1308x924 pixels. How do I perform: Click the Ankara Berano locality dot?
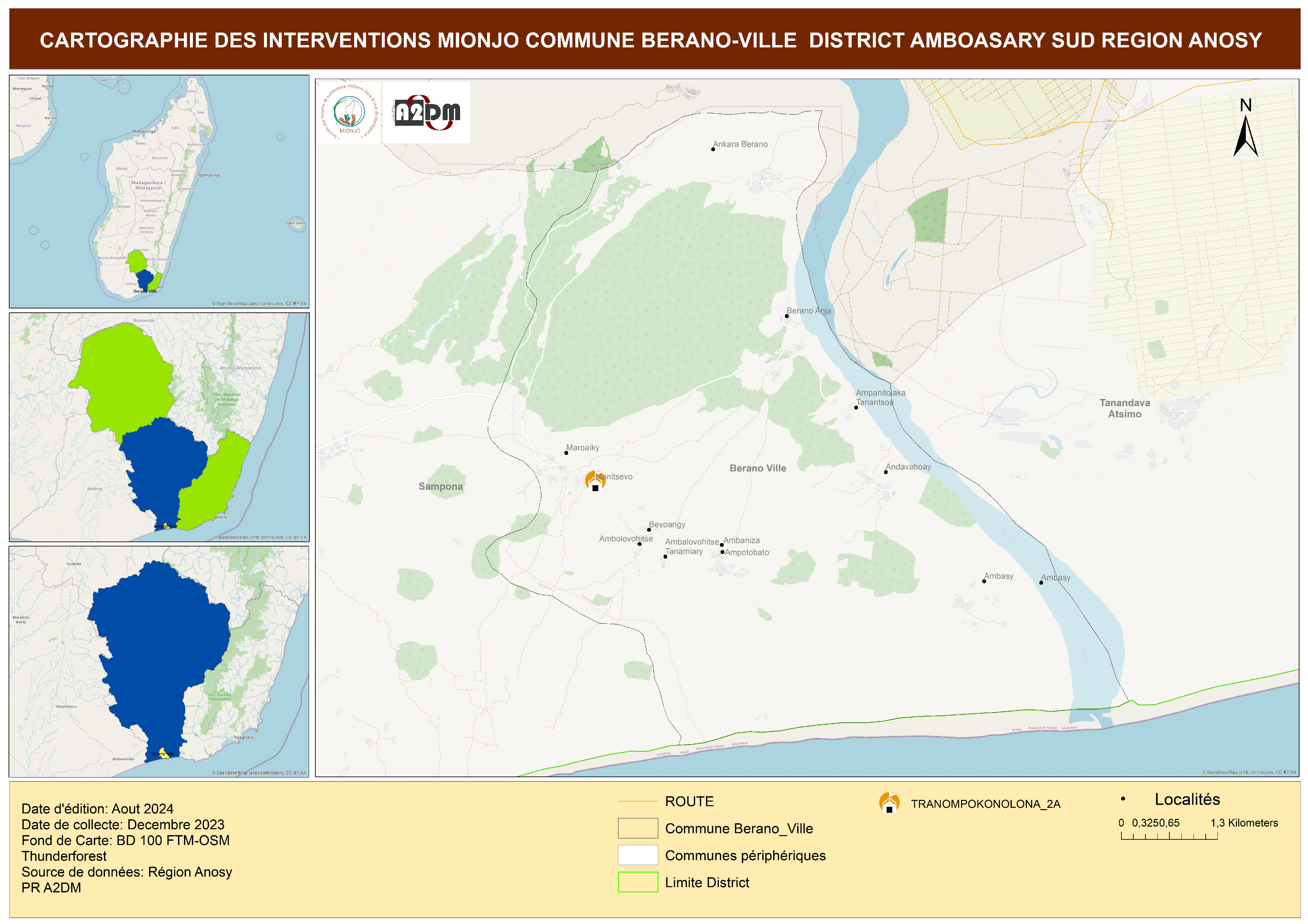coord(713,149)
